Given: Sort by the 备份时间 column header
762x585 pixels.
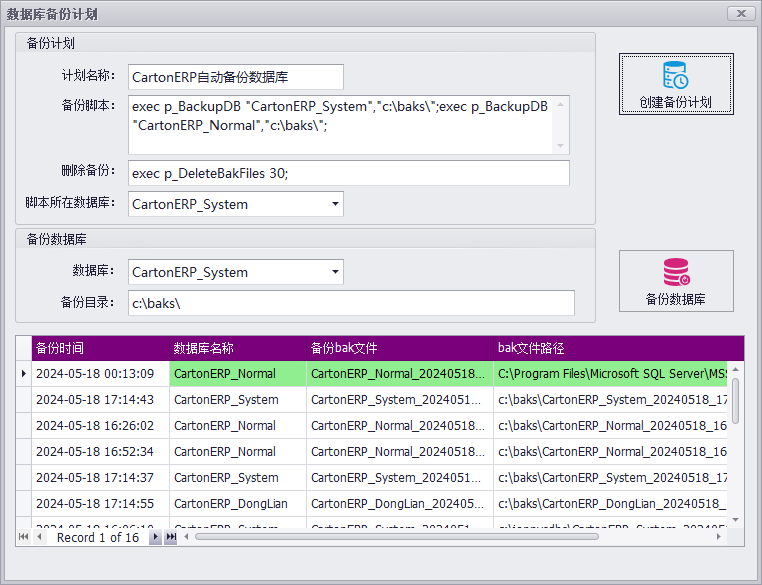Looking at the screenshot, I should [101, 348].
